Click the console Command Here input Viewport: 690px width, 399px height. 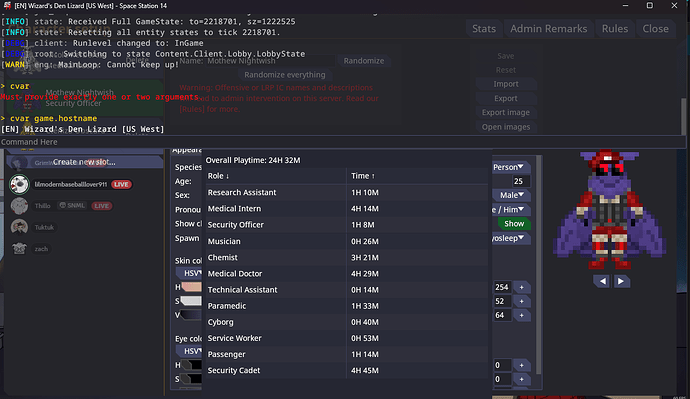(x=343, y=142)
